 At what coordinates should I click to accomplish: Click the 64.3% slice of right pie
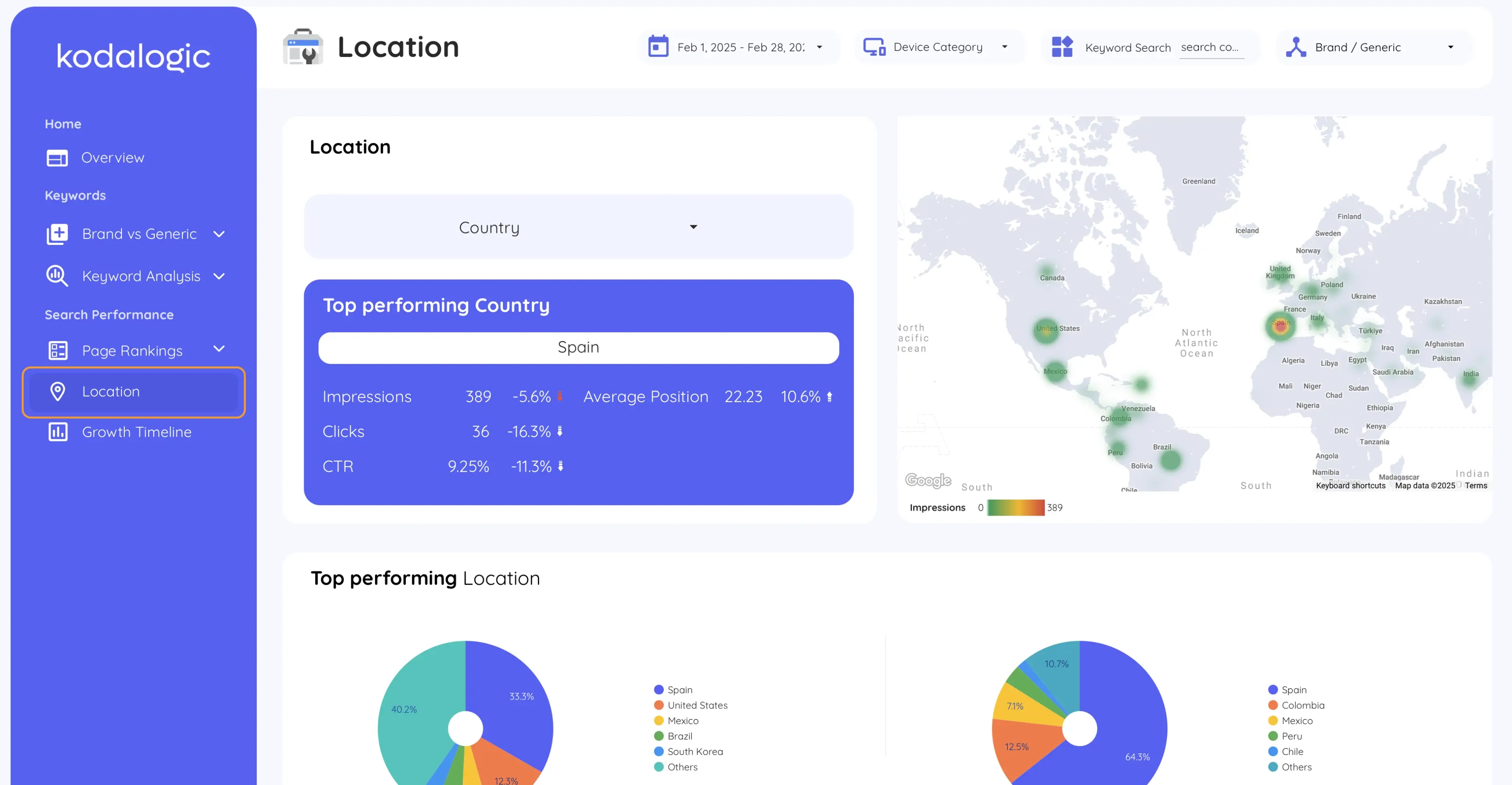click(x=1137, y=757)
